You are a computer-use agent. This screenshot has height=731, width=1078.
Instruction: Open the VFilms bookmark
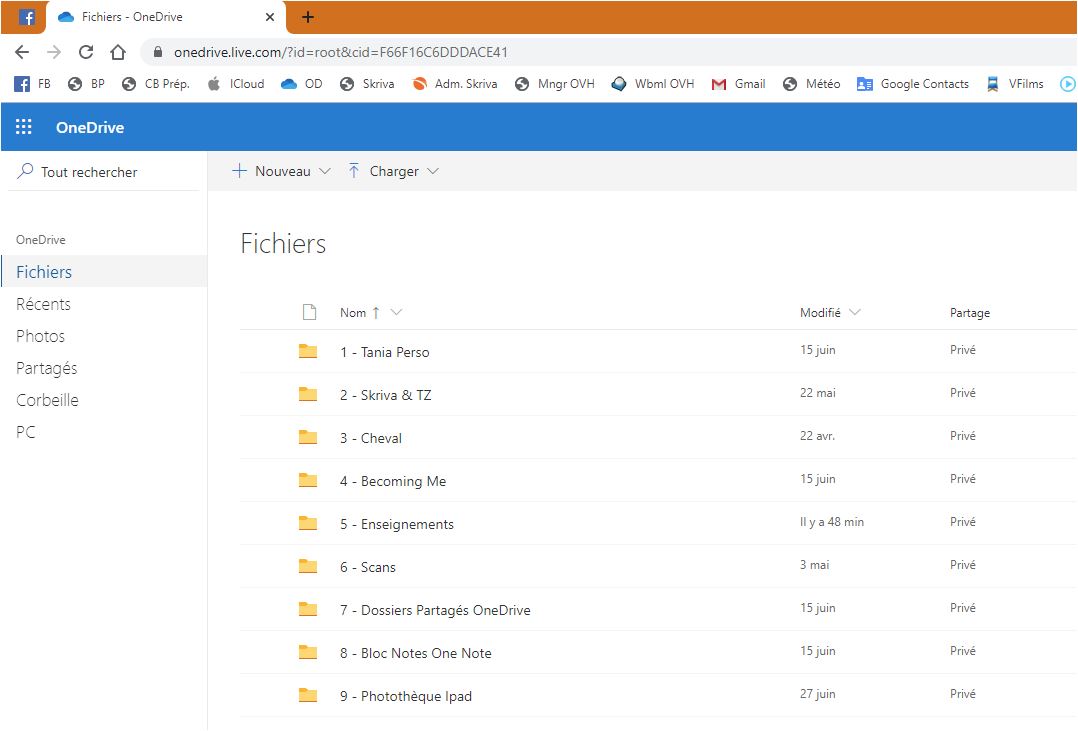click(x=1015, y=84)
